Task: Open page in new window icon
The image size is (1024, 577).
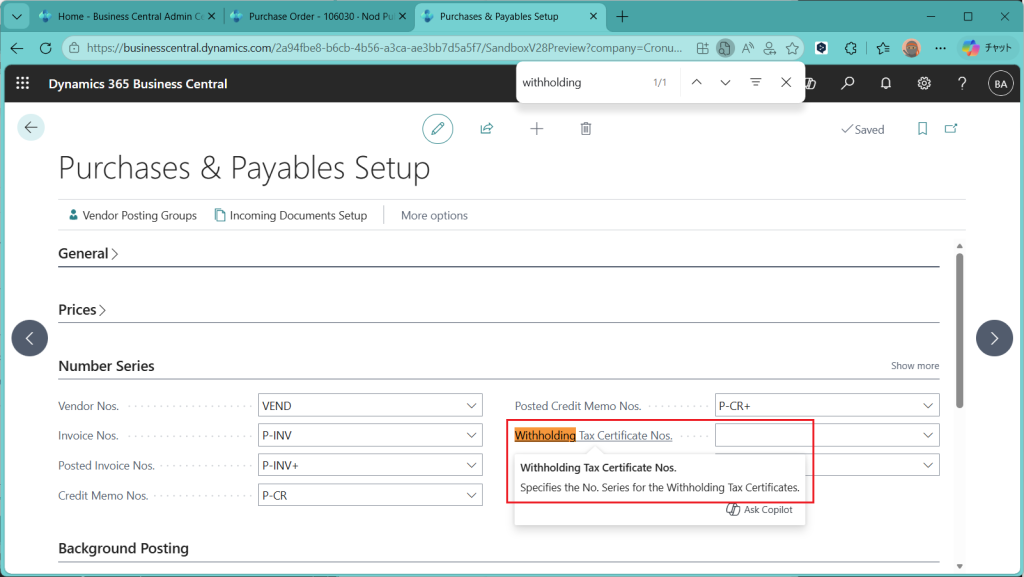Action: click(951, 129)
